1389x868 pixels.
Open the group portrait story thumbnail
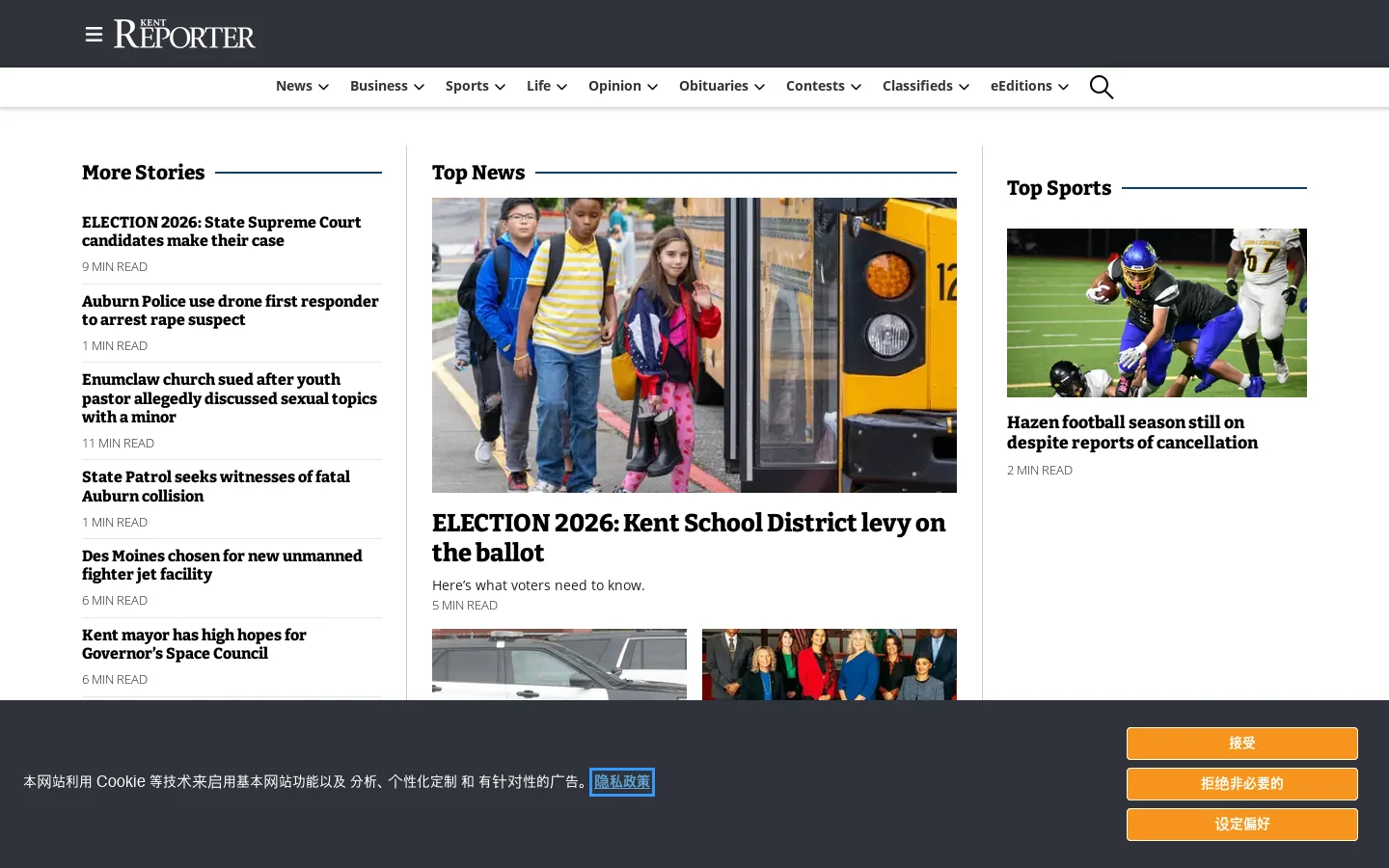pos(830,665)
